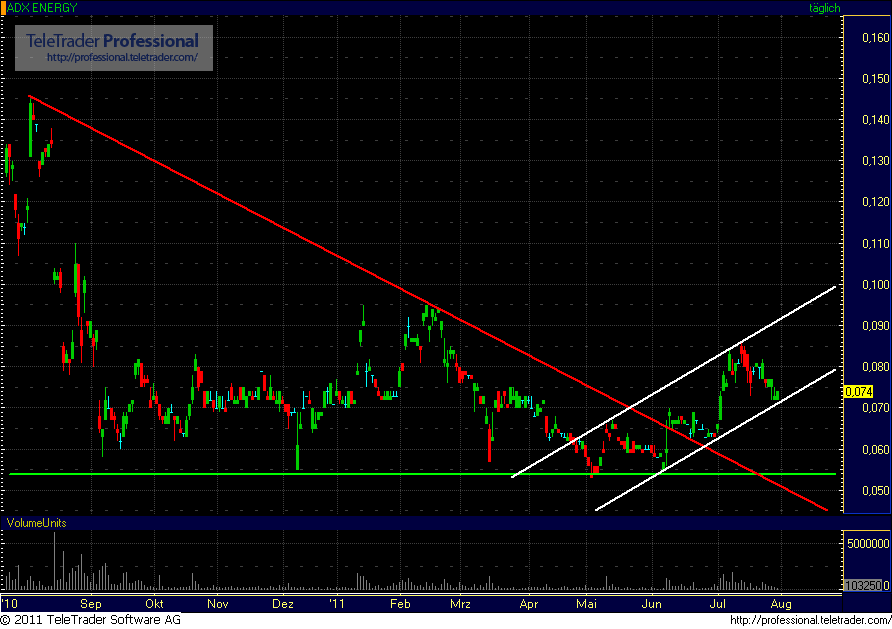Screen dimensions: 892x629
Task: Click the Aug label on the date axis
Action: point(780,604)
